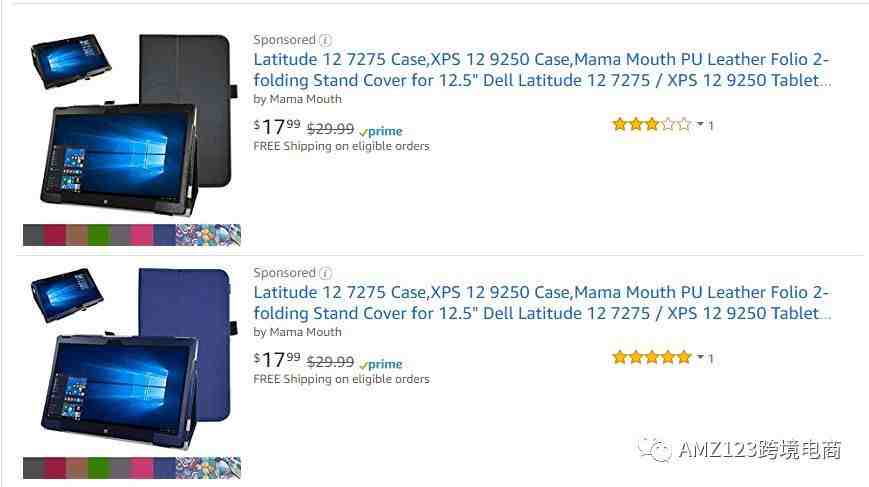Click the prime logo on the blue case listing
The width and height of the screenshot is (869, 487).
point(381,365)
